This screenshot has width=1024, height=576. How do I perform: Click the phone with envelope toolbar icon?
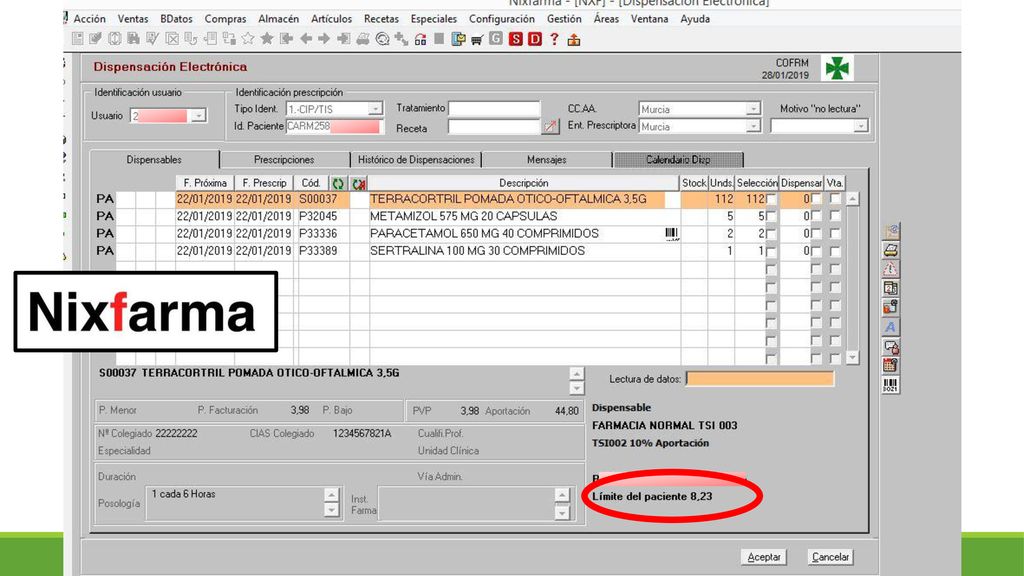(x=458, y=39)
